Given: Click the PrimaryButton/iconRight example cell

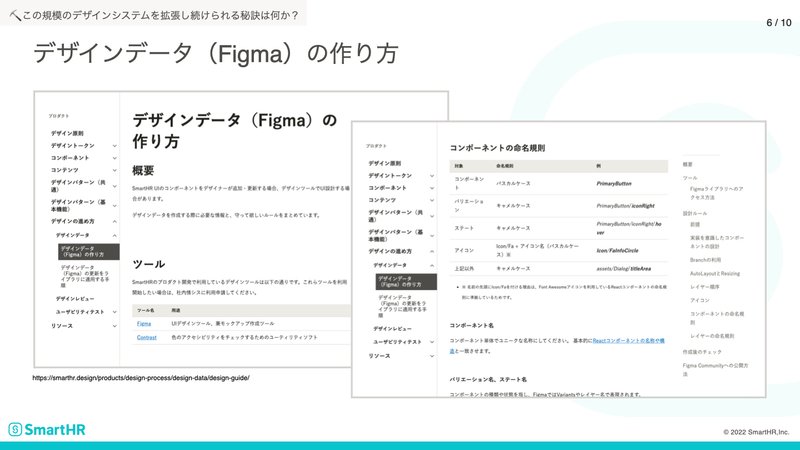Looking at the screenshot, I should [x=625, y=206].
